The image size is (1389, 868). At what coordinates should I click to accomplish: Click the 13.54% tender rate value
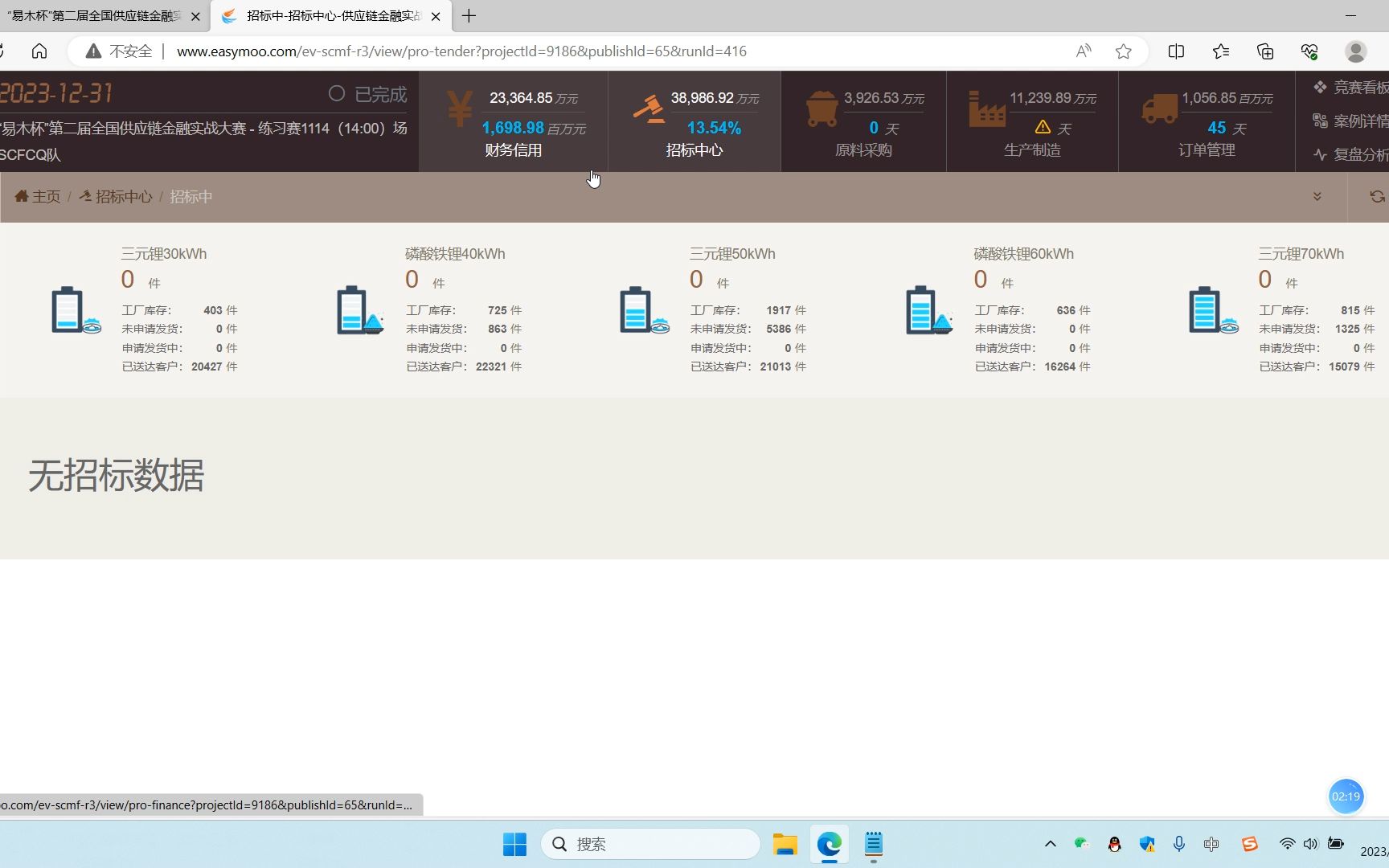pyautogui.click(x=714, y=128)
